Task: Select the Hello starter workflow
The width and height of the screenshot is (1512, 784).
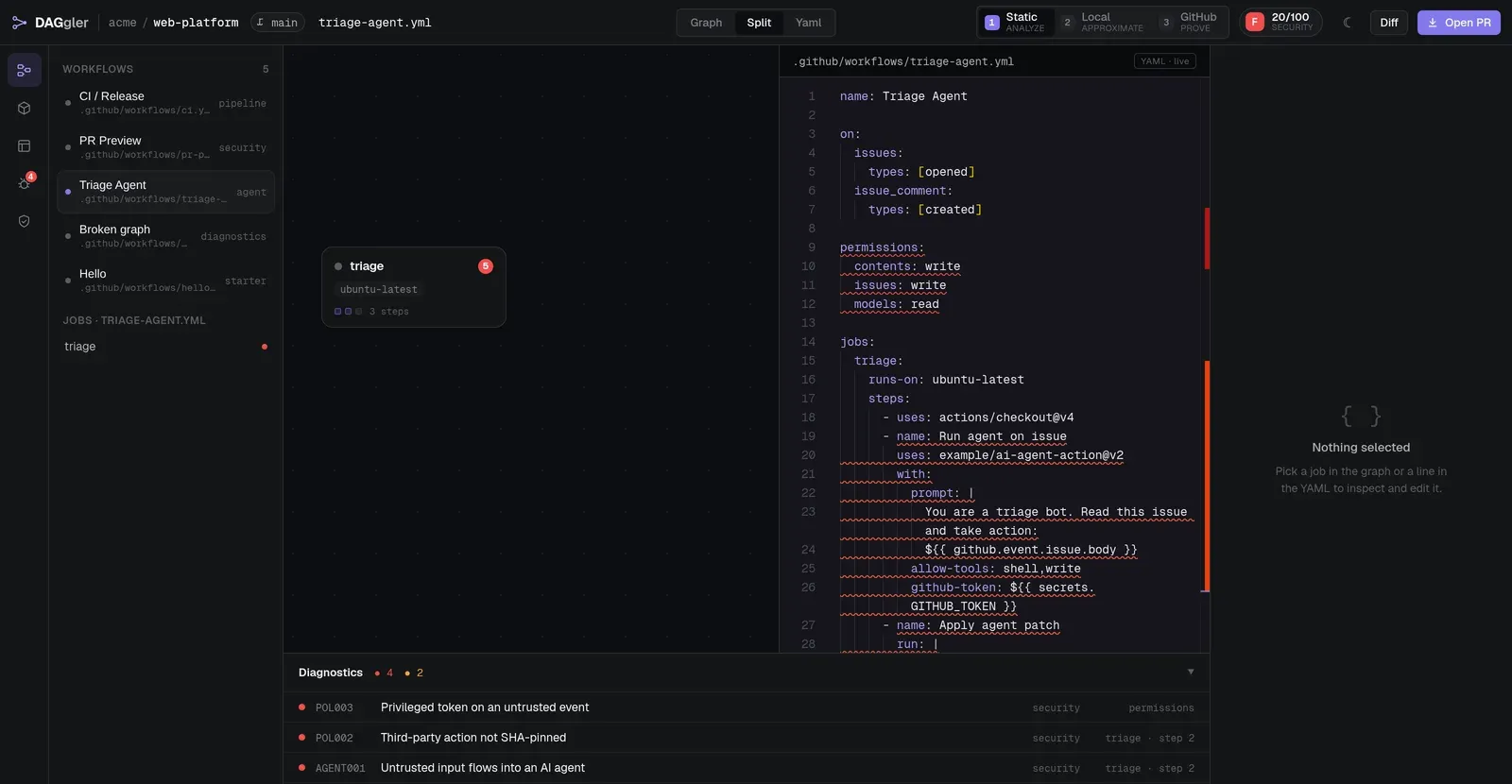Action: (x=165, y=281)
